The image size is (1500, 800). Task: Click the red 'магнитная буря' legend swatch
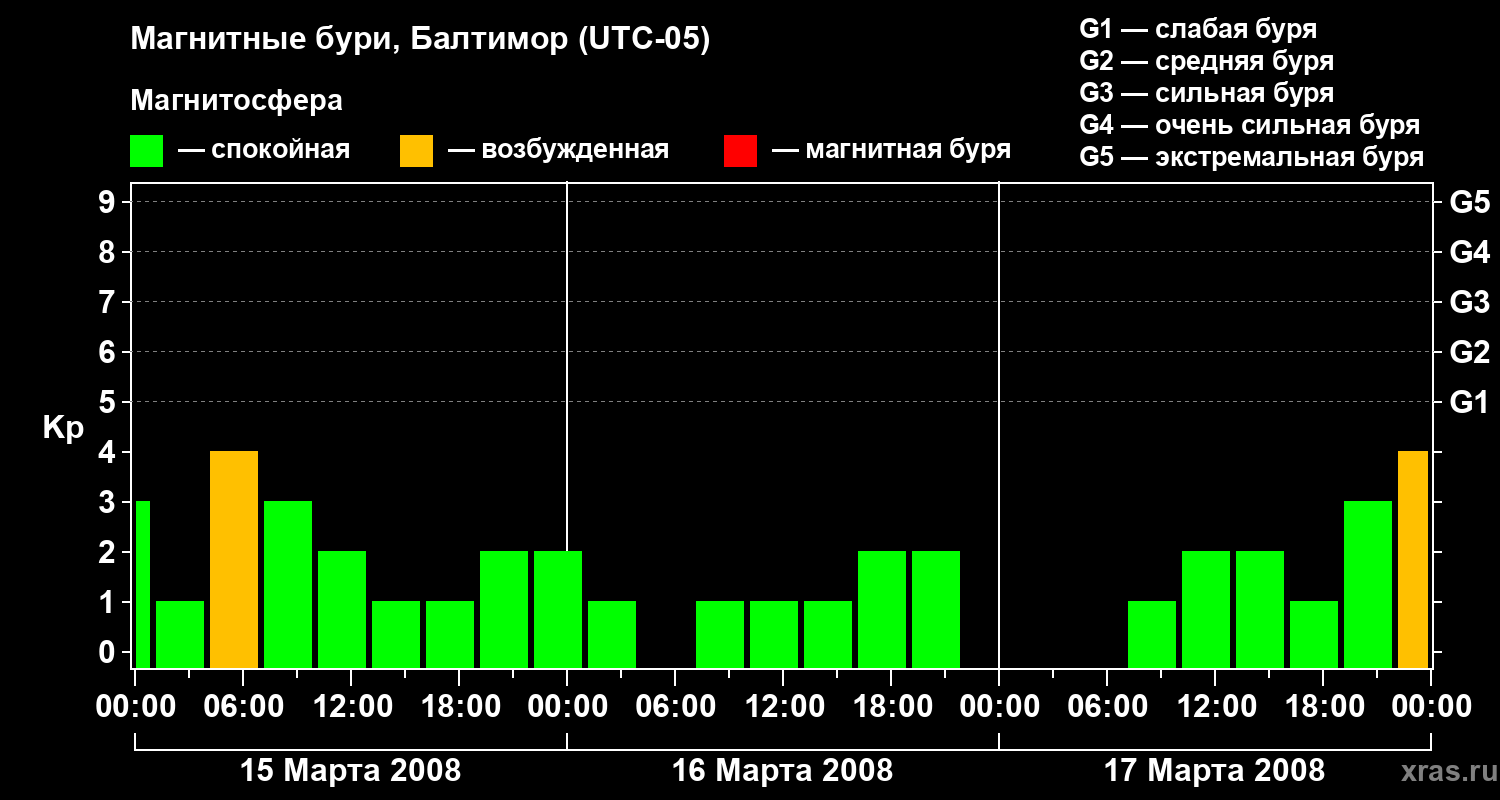(740, 151)
